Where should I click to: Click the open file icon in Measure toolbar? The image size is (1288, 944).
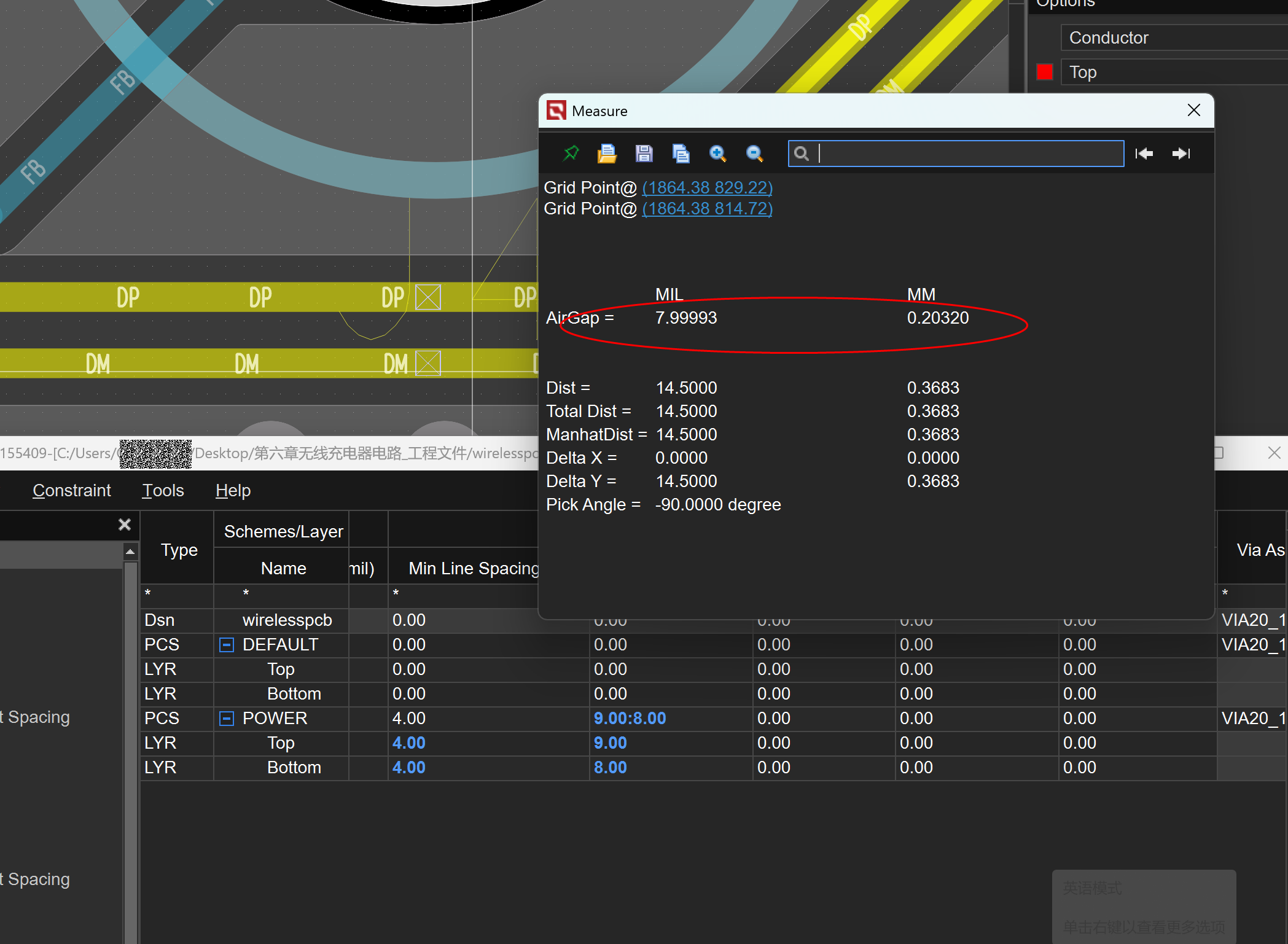607,153
